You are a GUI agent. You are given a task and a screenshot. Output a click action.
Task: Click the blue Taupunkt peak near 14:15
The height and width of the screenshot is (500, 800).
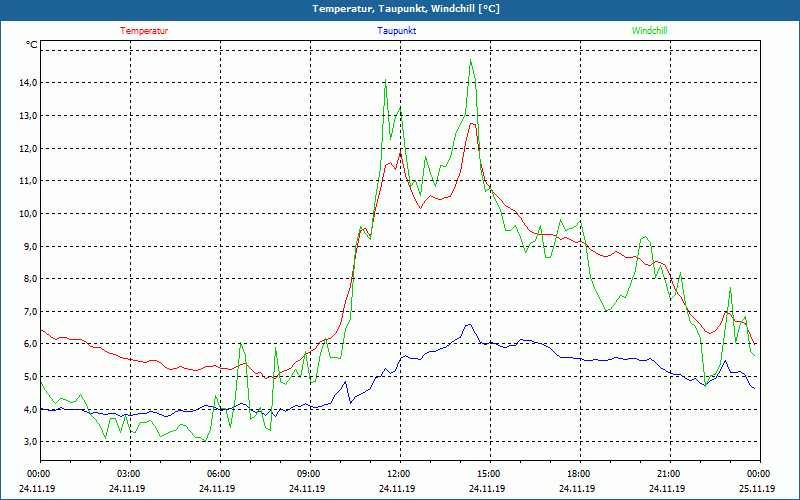[468, 324]
